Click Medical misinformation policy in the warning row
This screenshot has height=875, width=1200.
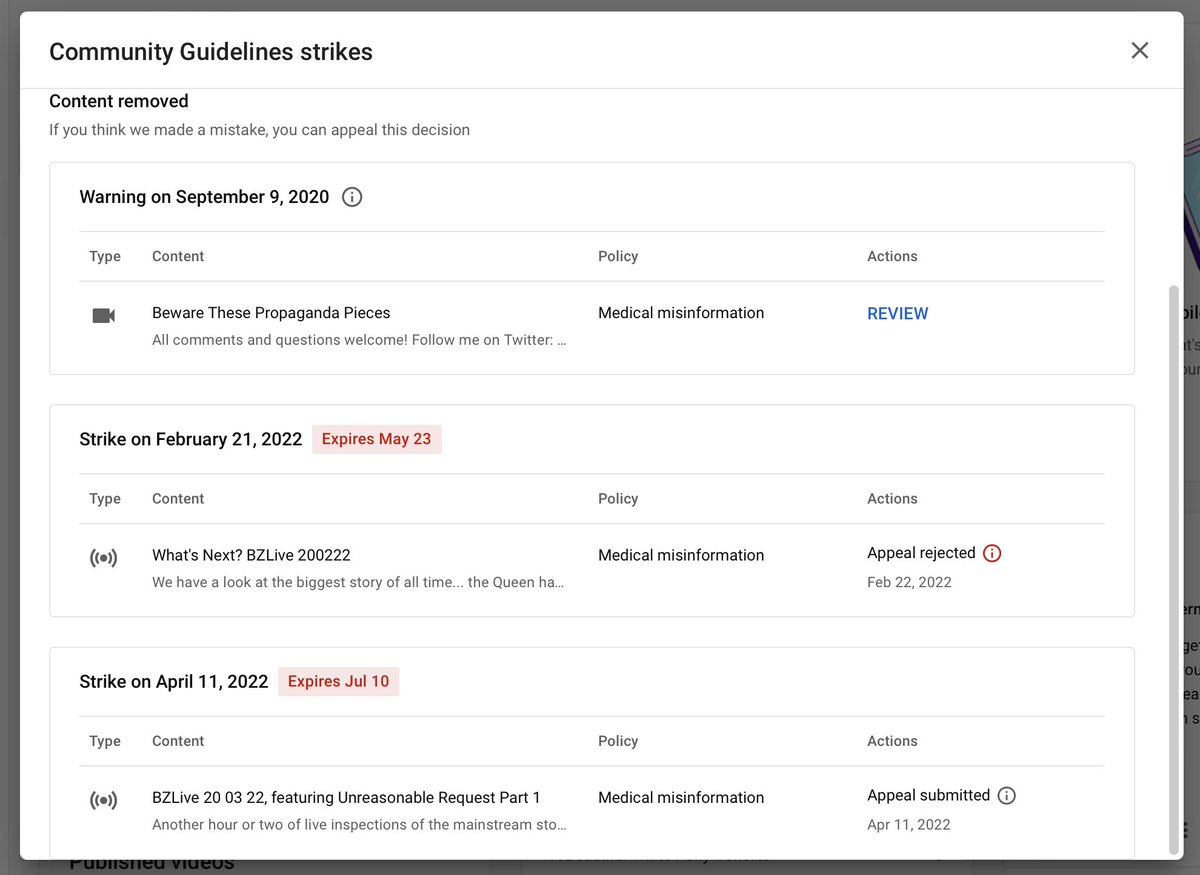pos(681,312)
